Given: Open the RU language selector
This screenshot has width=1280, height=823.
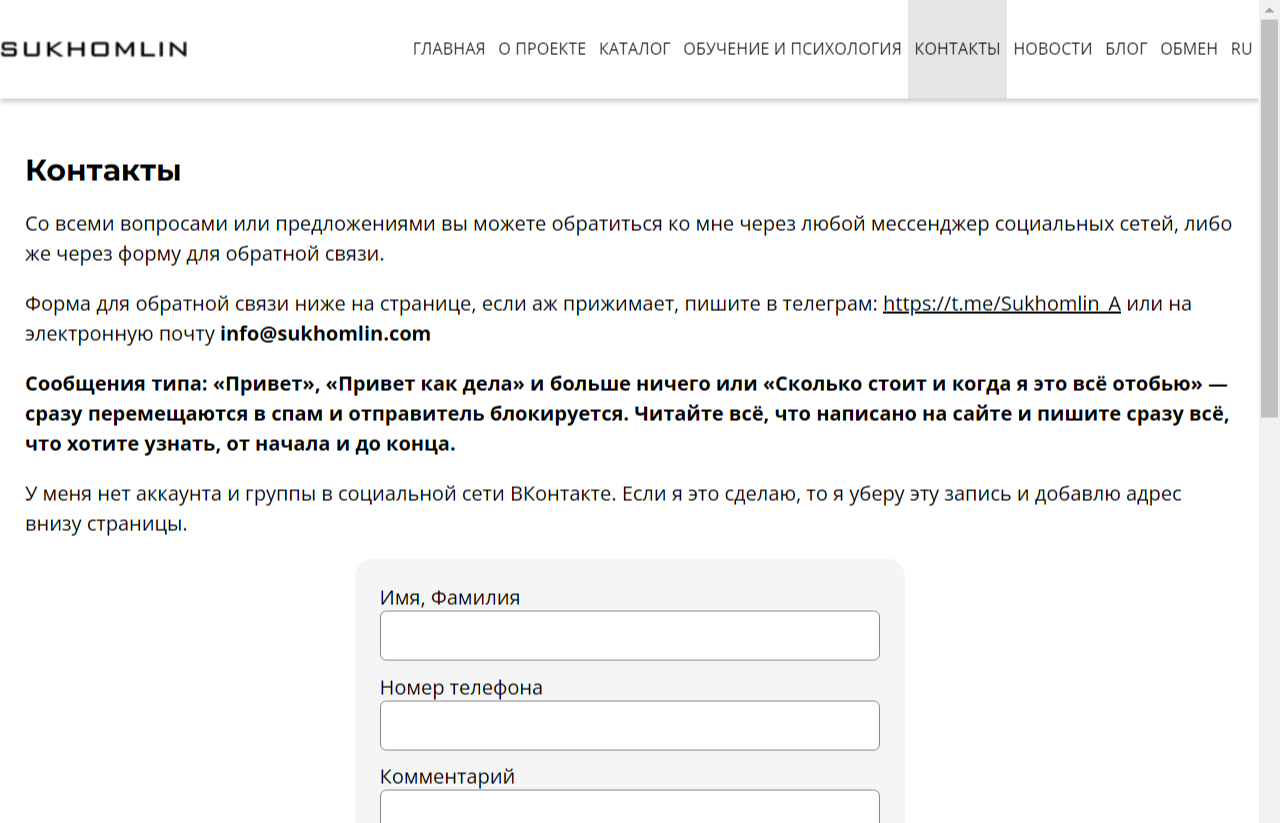Looking at the screenshot, I should click(x=1241, y=49).
